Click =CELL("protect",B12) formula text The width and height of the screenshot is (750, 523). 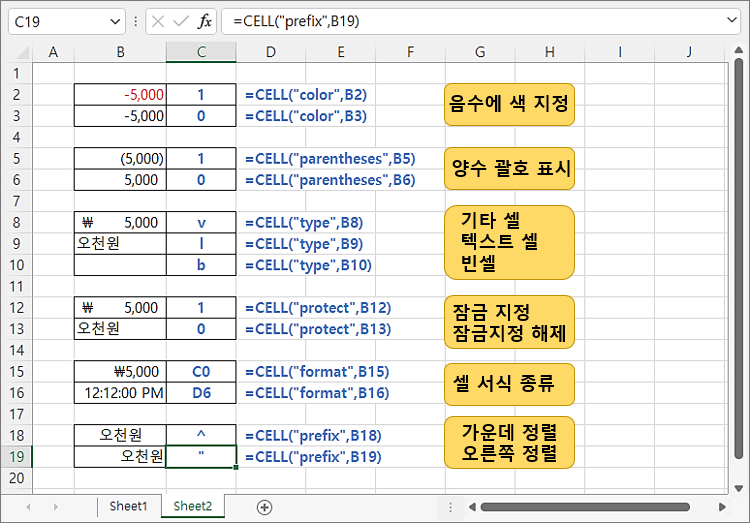pyautogui.click(x=318, y=308)
